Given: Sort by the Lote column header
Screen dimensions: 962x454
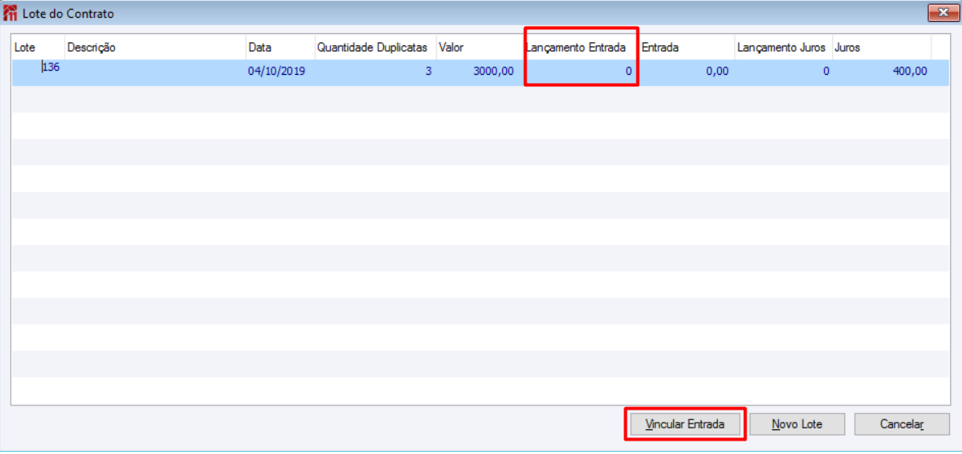Looking at the screenshot, I should click(37, 47).
